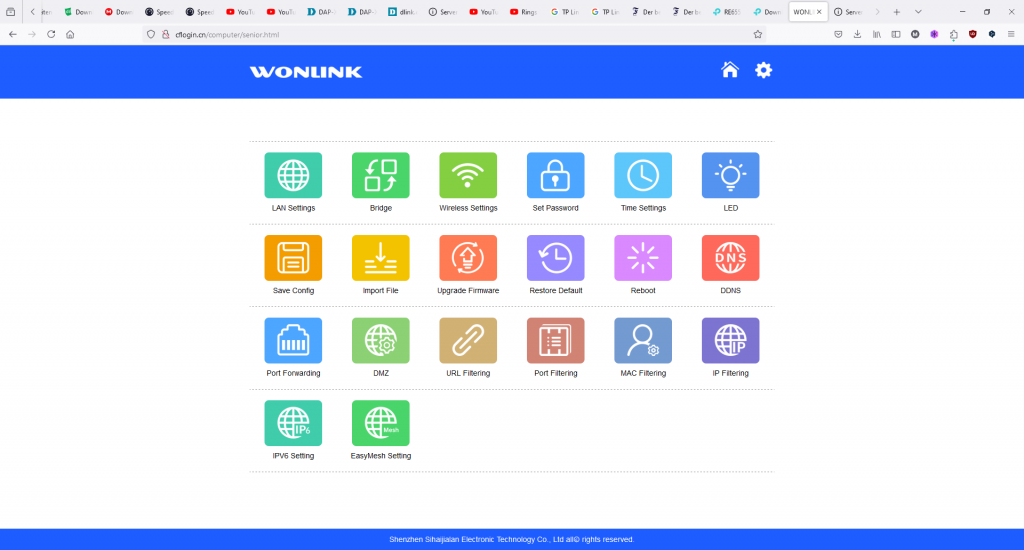The image size is (1024, 550).
Task: Open the Time Settings clock tile
Action: pos(643,175)
